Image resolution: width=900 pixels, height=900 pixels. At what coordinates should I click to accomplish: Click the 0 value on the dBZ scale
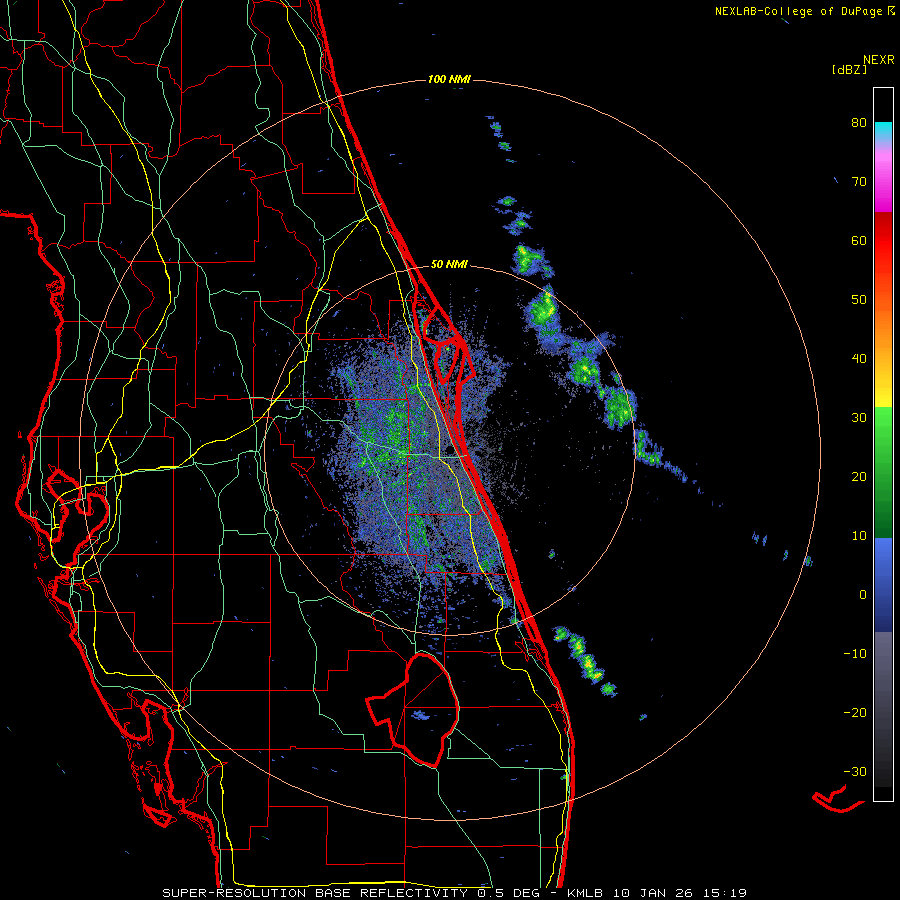(863, 595)
